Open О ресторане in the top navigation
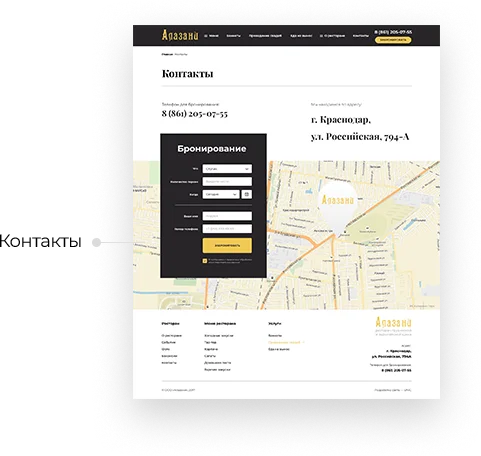 (x=332, y=36)
